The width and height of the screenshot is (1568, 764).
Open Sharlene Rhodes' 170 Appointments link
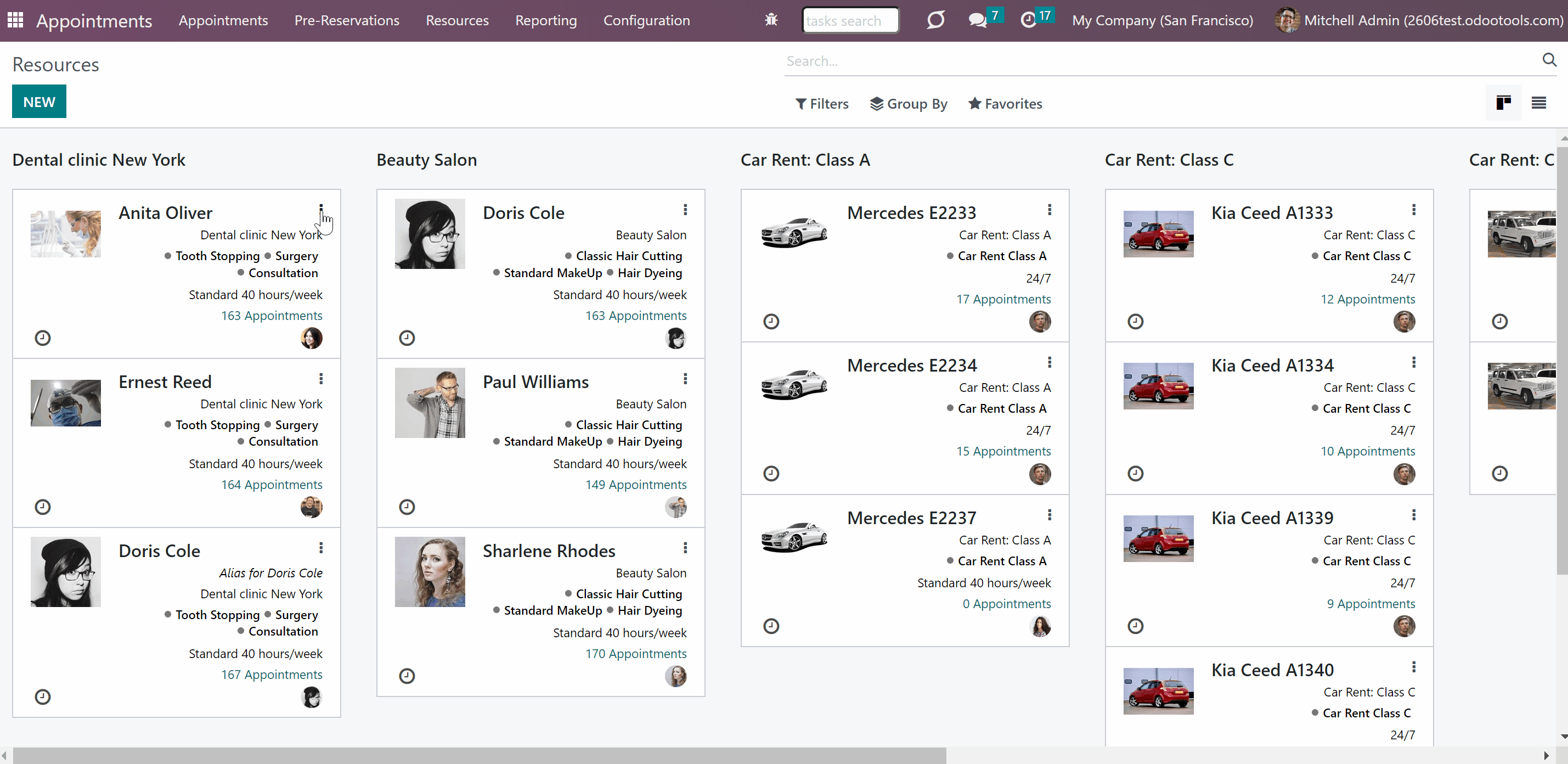pos(636,653)
